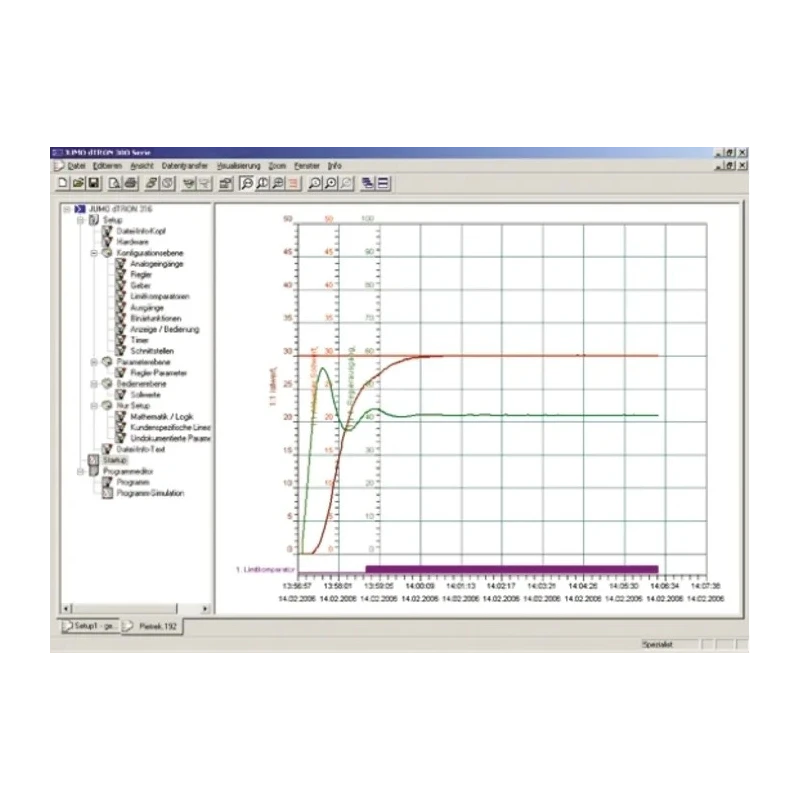This screenshot has width=800, height=800.
Task: Click the red list icon in the toolbar
Action: (x=293, y=183)
